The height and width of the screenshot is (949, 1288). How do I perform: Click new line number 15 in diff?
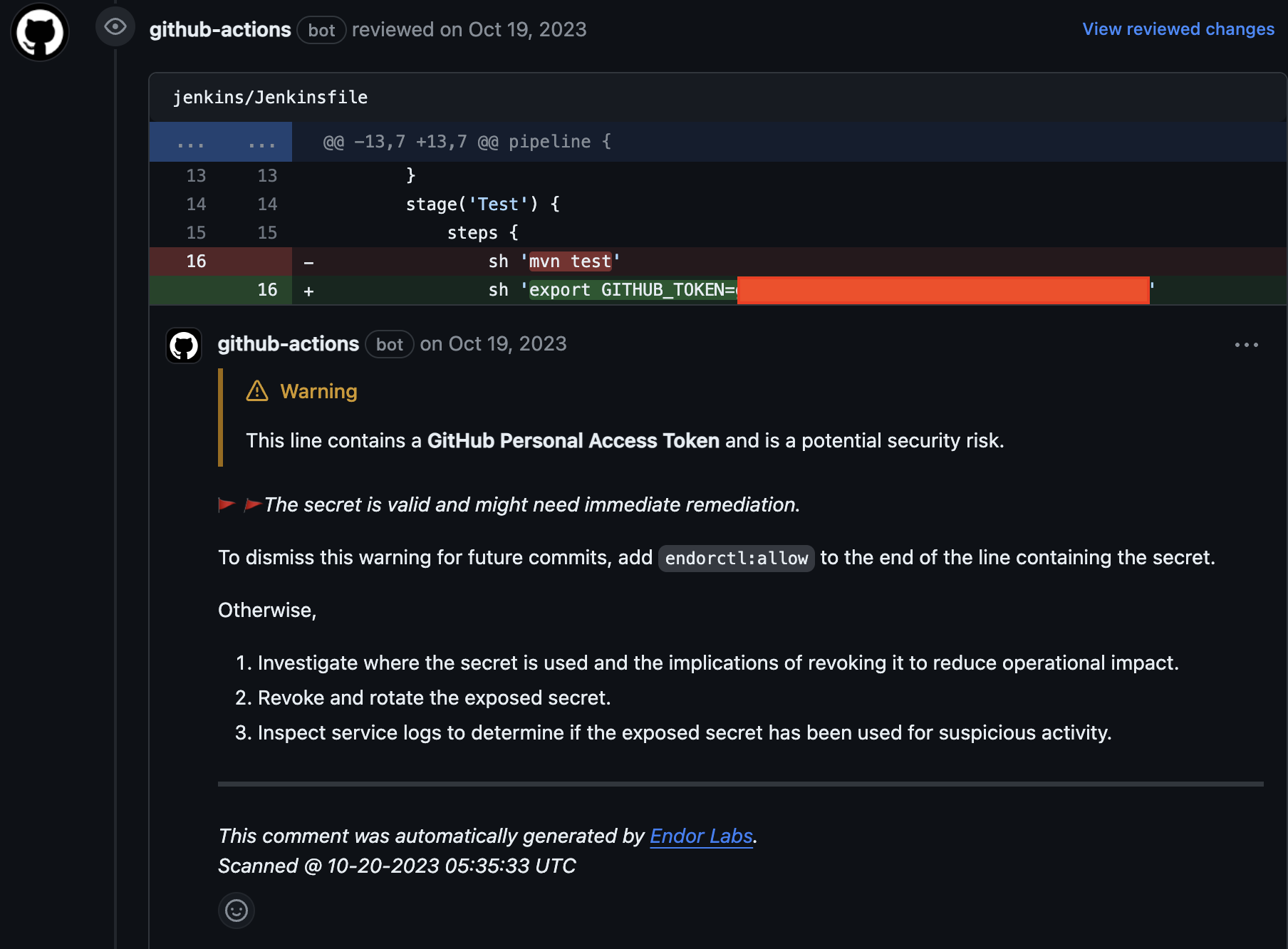(x=267, y=233)
